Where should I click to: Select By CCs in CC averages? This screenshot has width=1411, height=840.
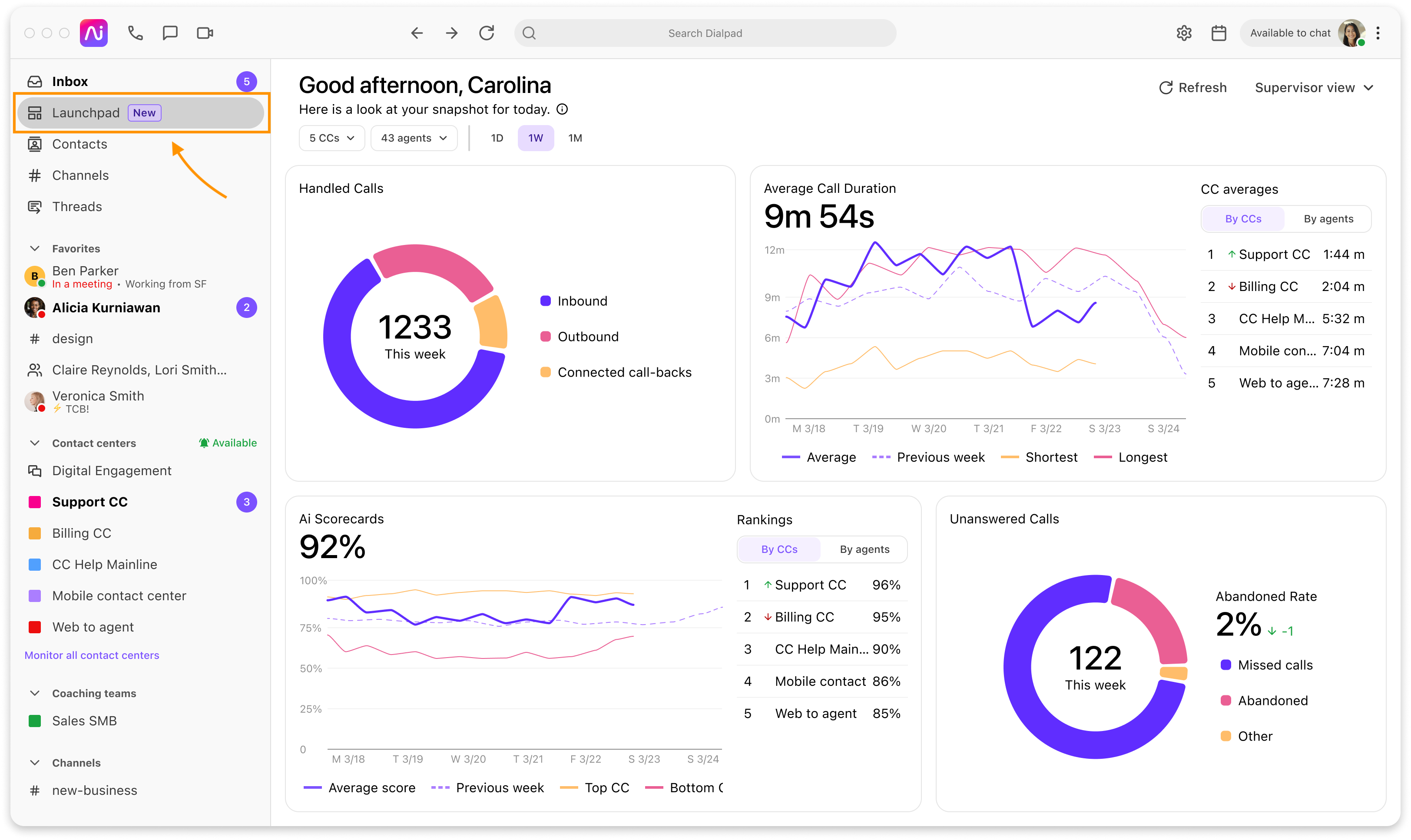(x=1243, y=219)
